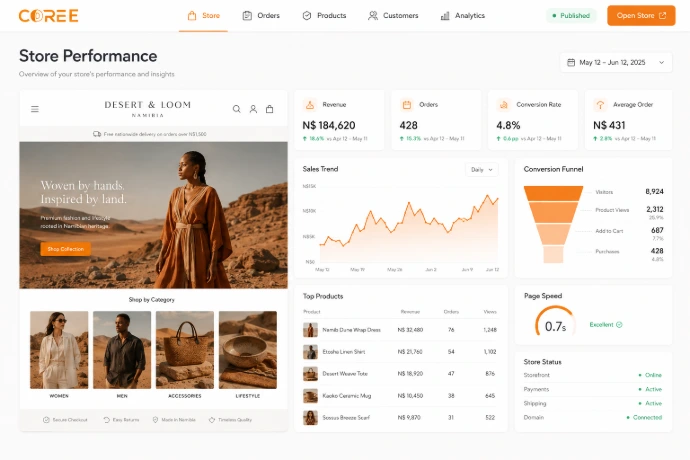This screenshot has height=460, width=690.
Task: Click the DESERT & LOOM store title
Action: click(148, 105)
